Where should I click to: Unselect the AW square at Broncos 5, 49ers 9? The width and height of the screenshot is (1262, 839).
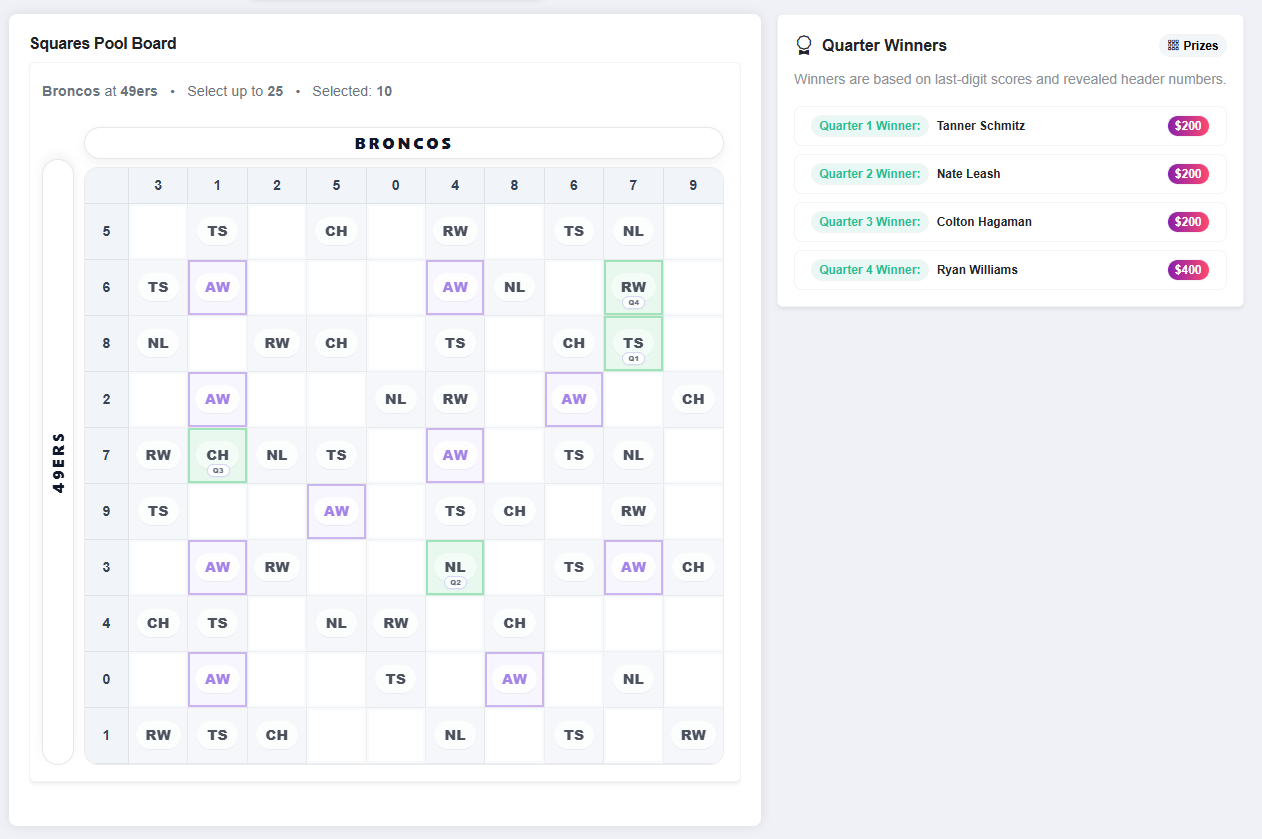336,511
